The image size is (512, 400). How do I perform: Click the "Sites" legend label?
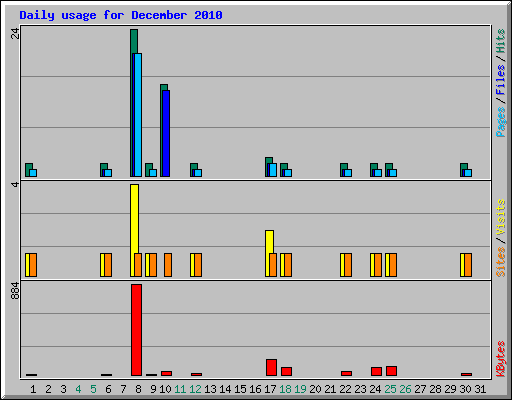point(500,262)
